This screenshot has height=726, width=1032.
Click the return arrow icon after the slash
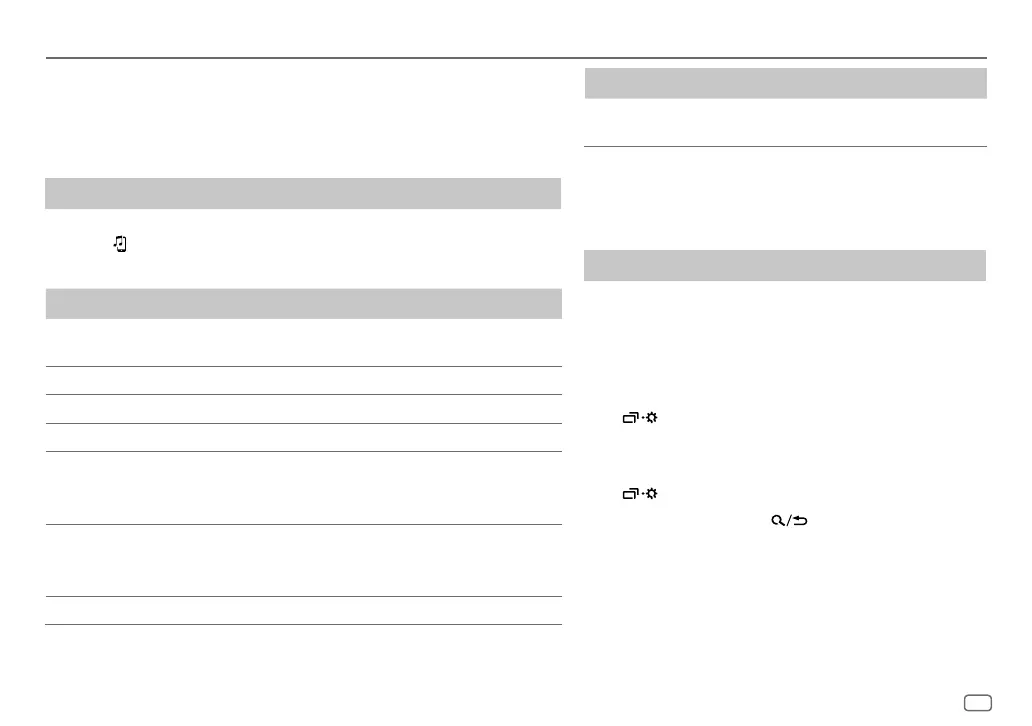pyautogui.click(x=800, y=521)
